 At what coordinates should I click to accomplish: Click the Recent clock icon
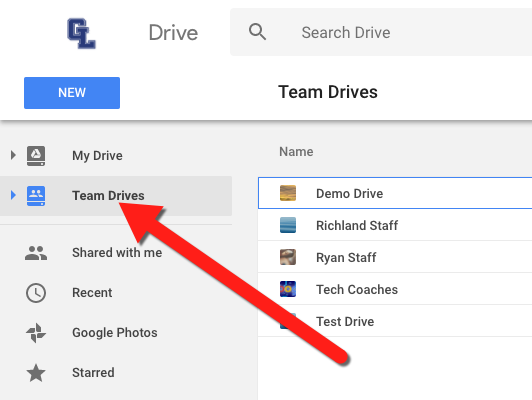[x=36, y=293]
